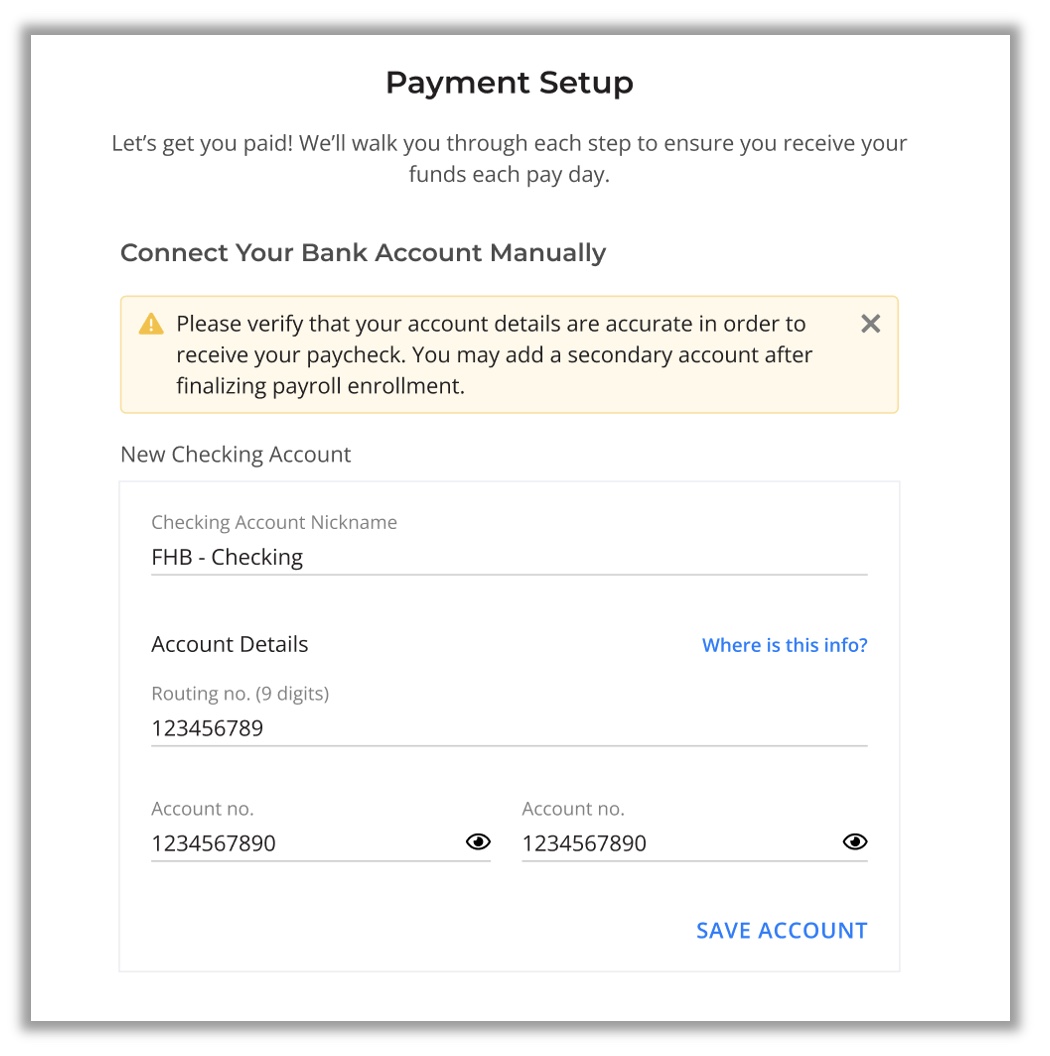
Task: Click the right 'Account no.' label
Action: 573,809
